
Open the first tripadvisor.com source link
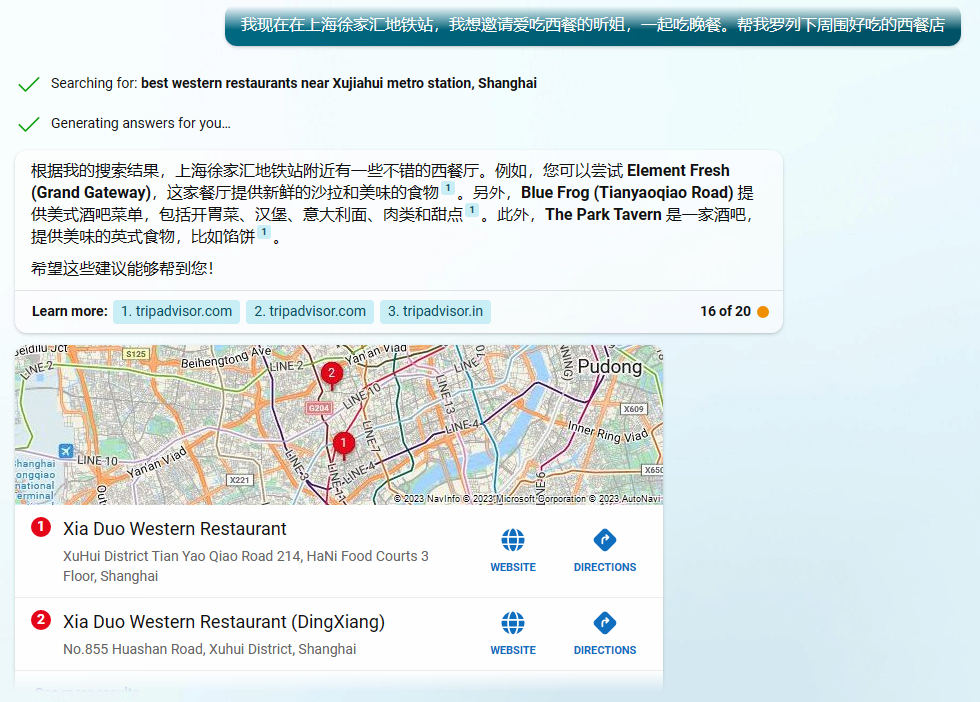[176, 311]
